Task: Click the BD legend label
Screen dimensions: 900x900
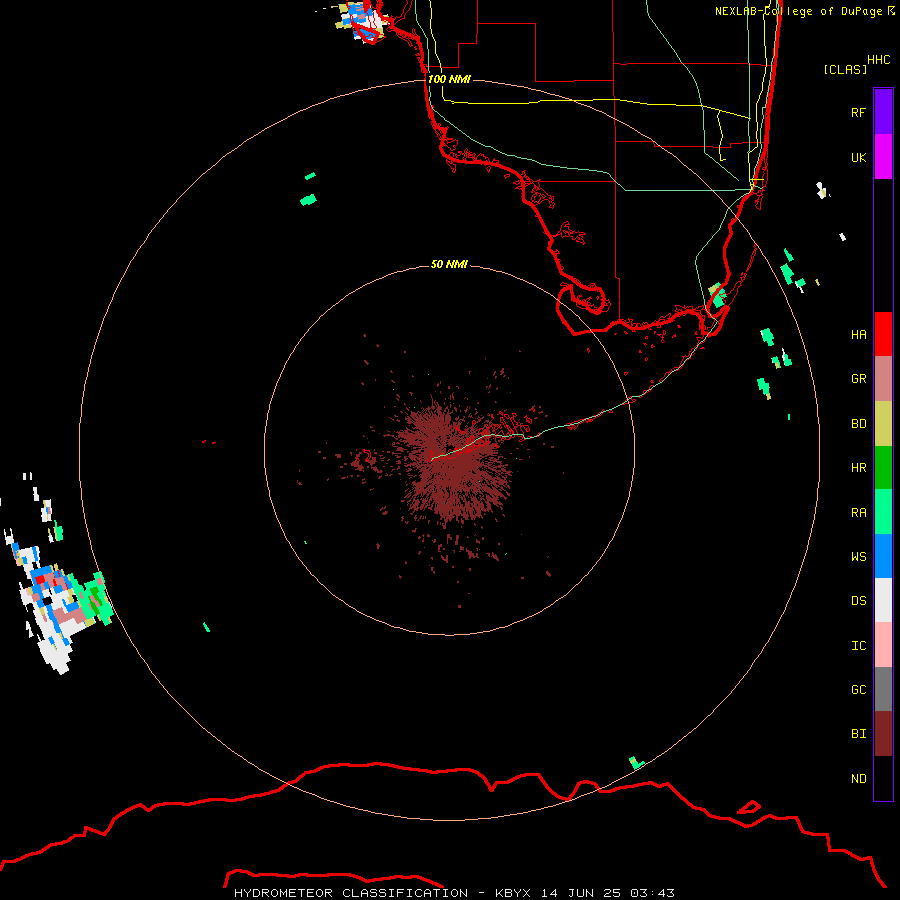Action: coord(858,424)
